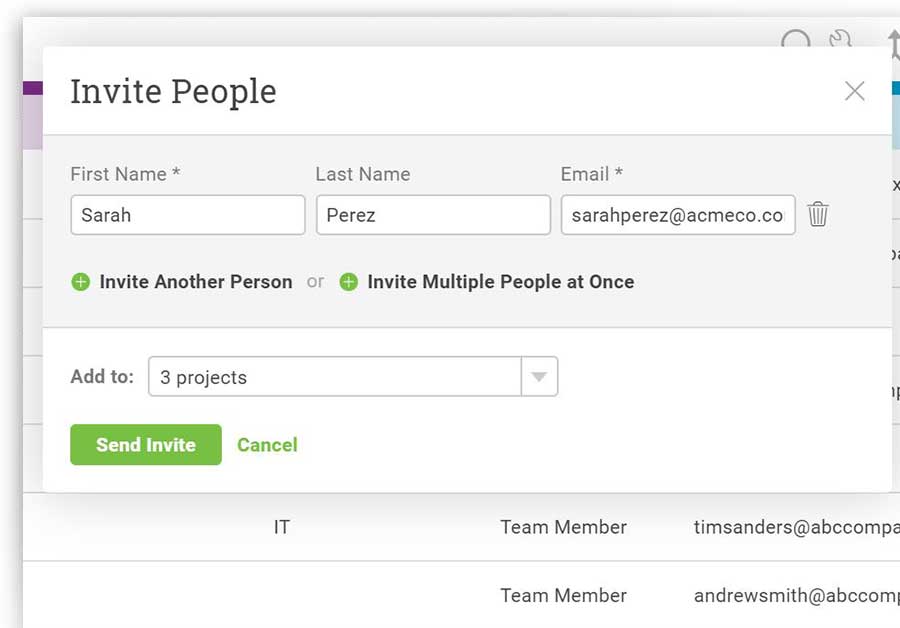The width and height of the screenshot is (900, 628).
Task: Click the search magnifier icon behind the dialog
Action: (796, 39)
